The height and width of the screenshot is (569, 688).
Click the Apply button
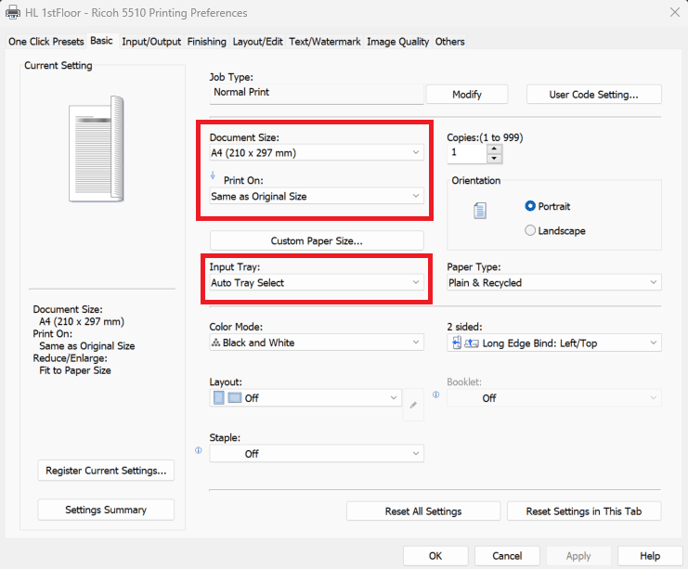pos(578,556)
